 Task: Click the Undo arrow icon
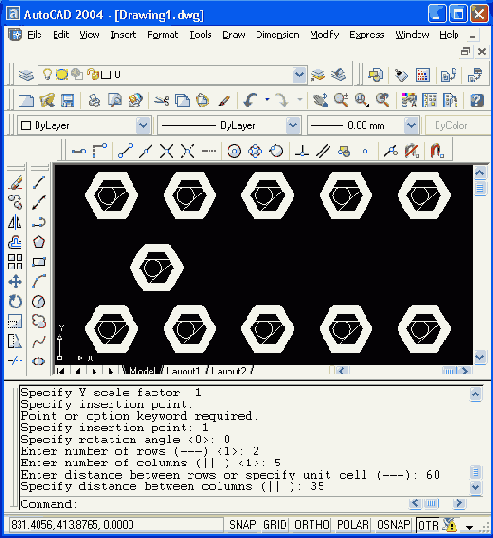250,101
